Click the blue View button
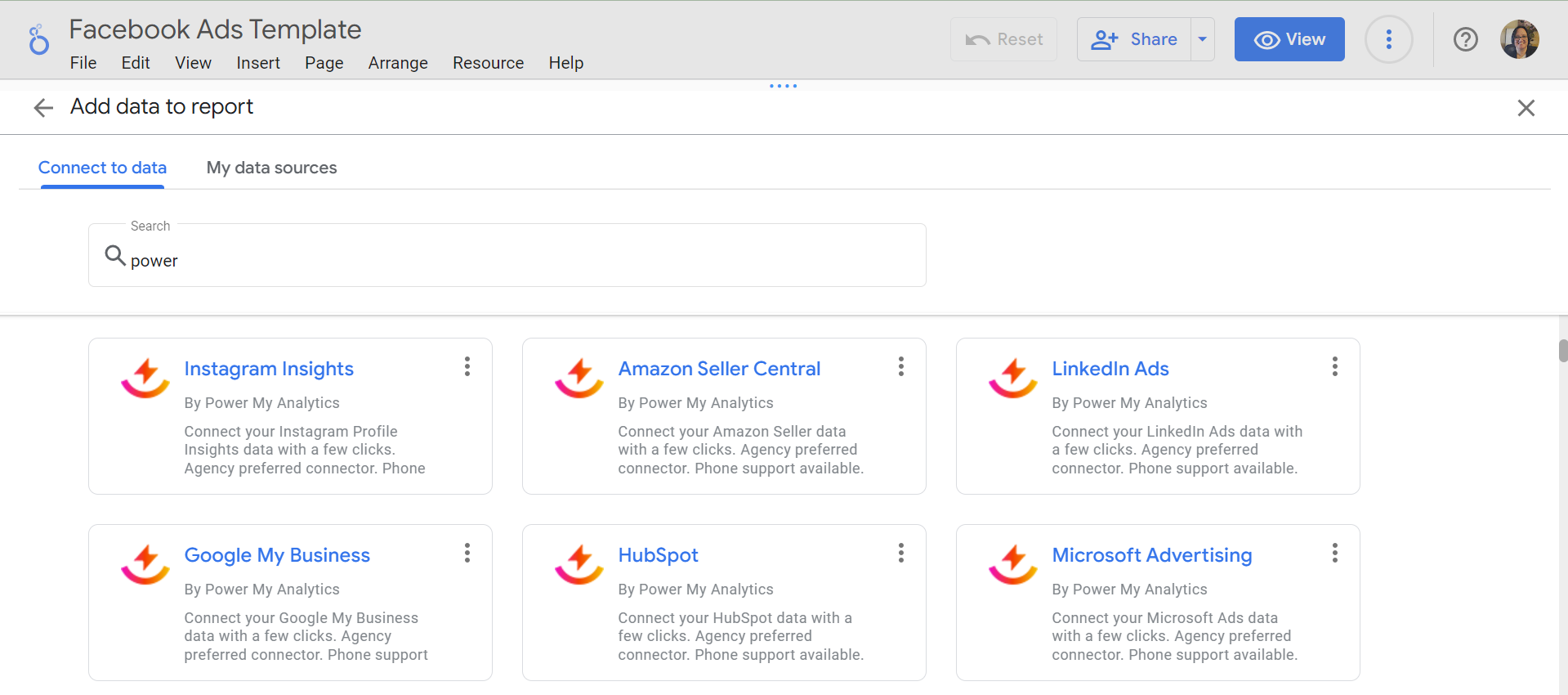Screen dimensions: 1568x695 [x=1289, y=39]
